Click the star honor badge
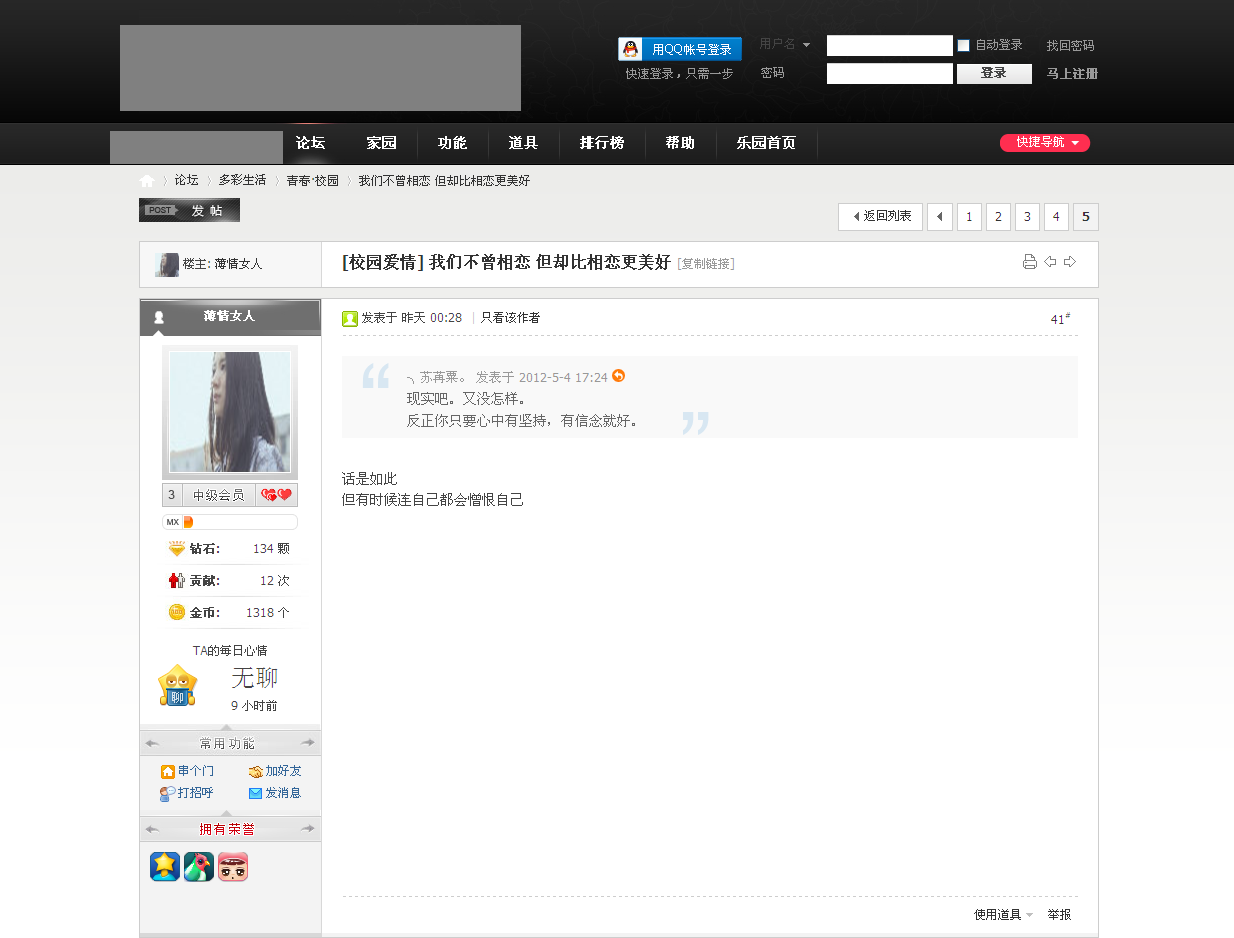 click(x=165, y=866)
